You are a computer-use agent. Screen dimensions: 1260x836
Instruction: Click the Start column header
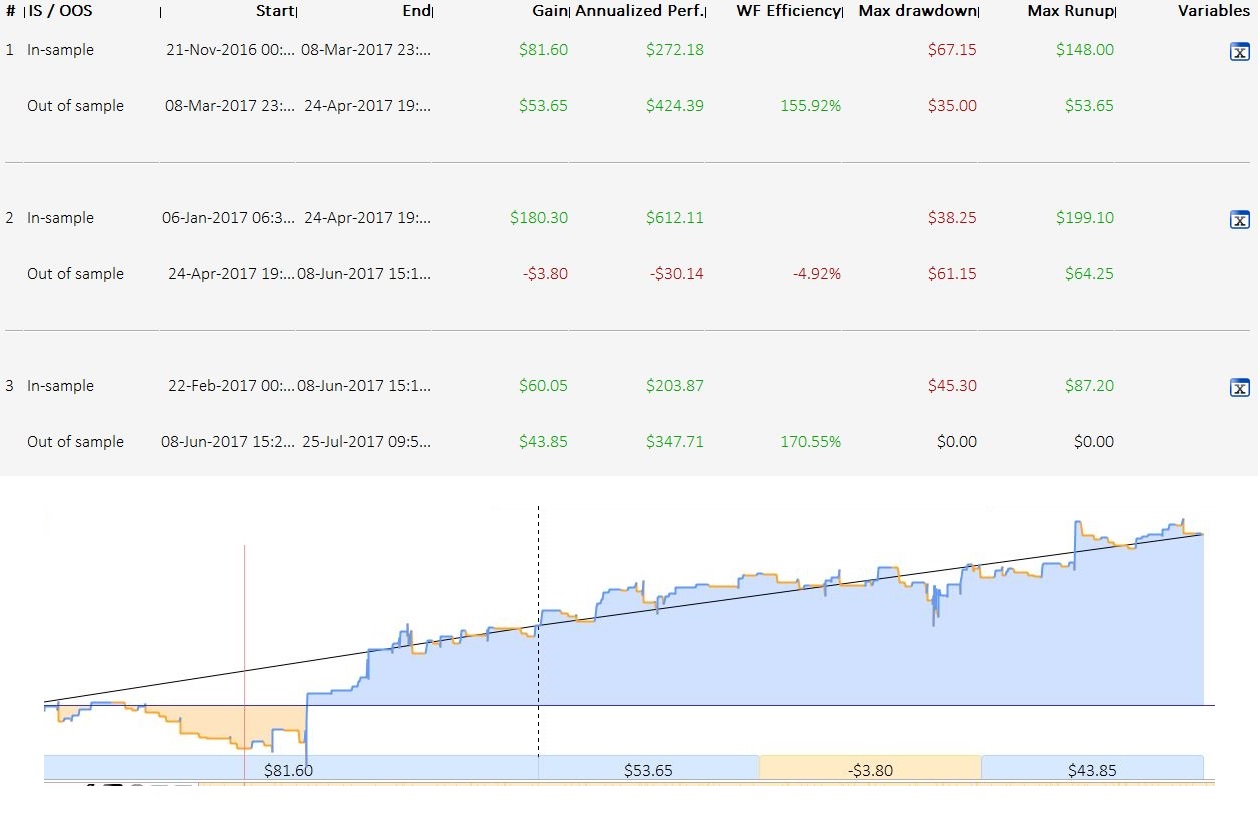pos(275,11)
